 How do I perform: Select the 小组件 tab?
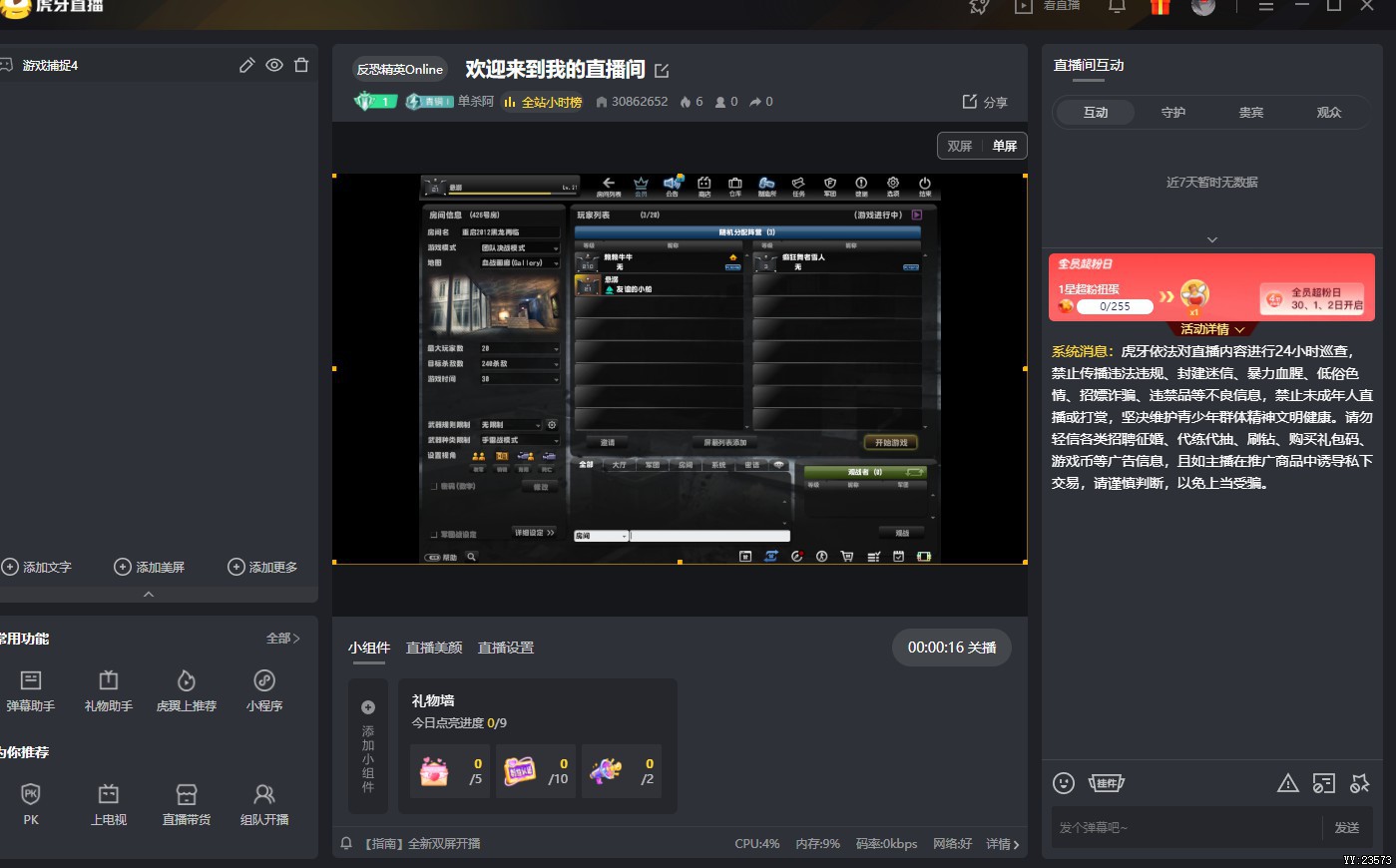click(369, 648)
